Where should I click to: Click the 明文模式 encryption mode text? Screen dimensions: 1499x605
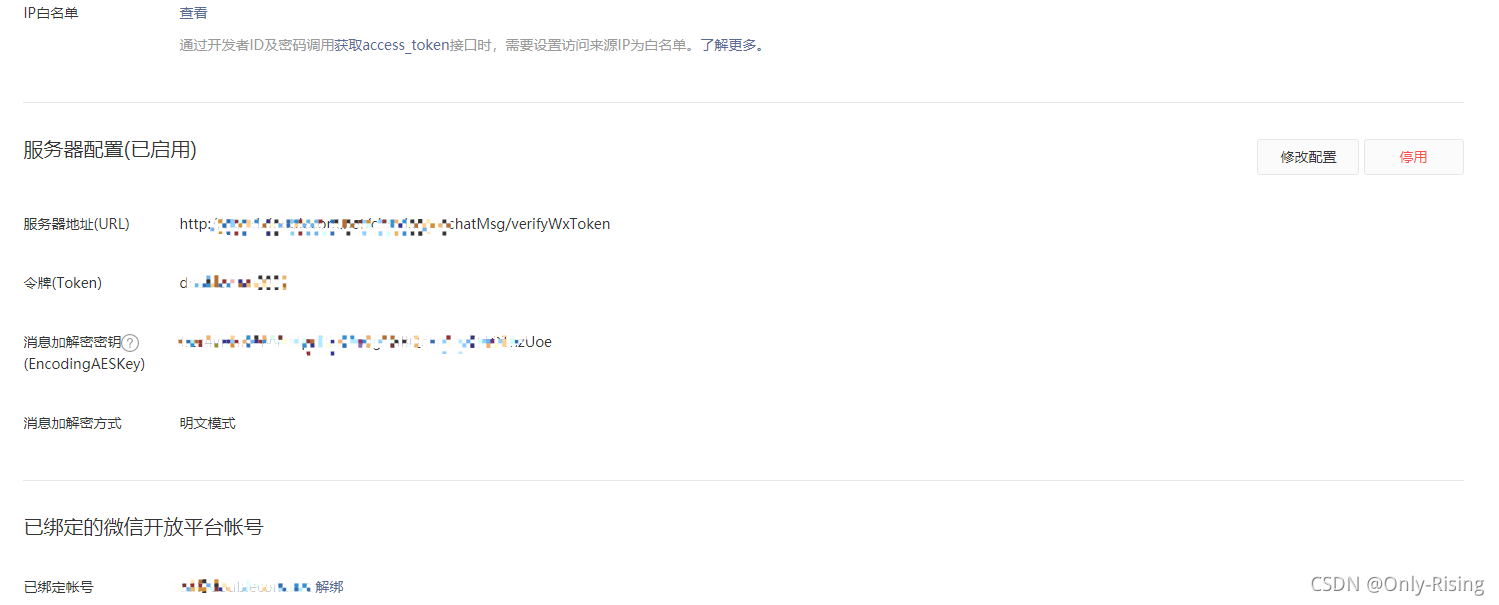point(208,423)
